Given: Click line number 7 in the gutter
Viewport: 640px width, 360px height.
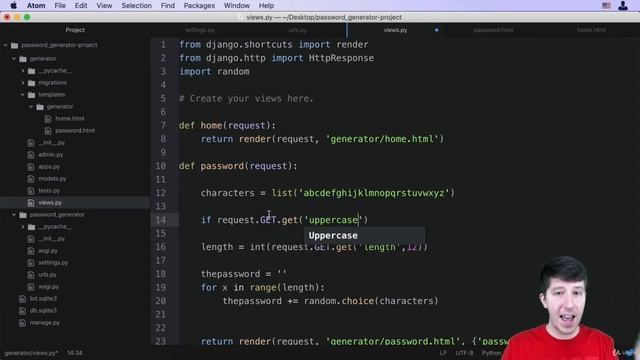Looking at the screenshot, I should 163,126.
